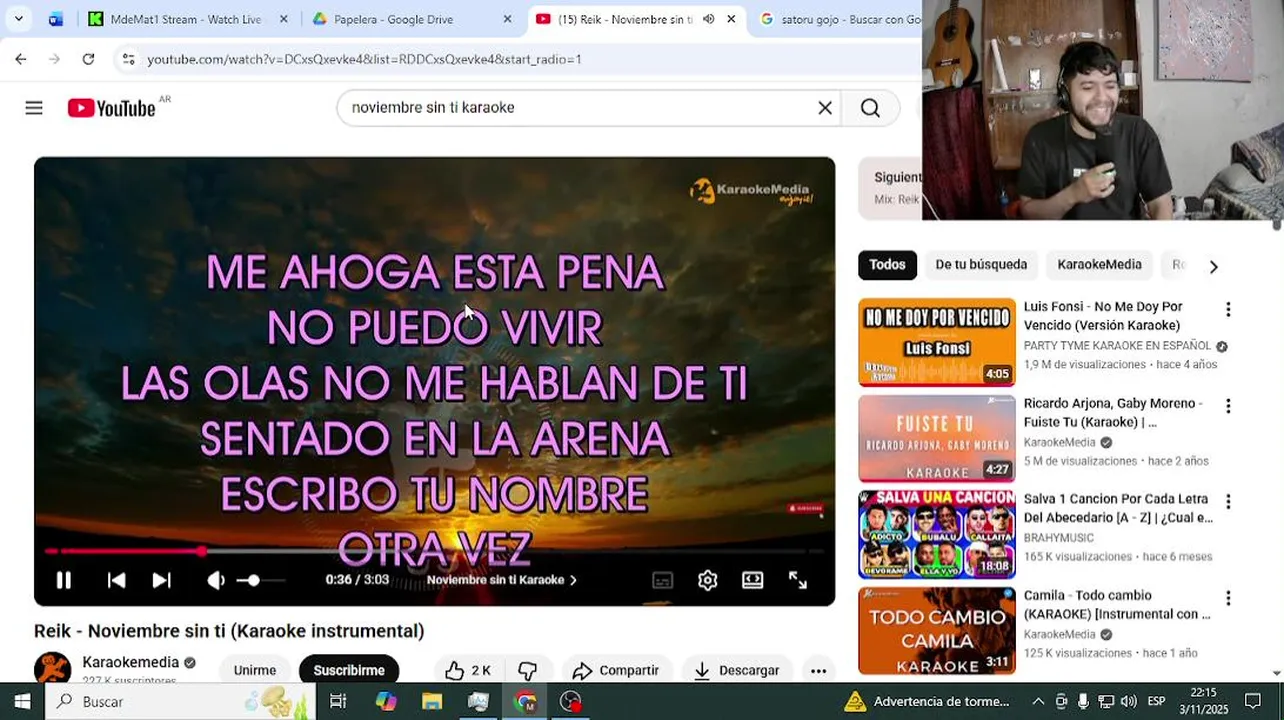Pause the karaoke video
Viewport: 1284px width, 720px height.
[x=63, y=580]
